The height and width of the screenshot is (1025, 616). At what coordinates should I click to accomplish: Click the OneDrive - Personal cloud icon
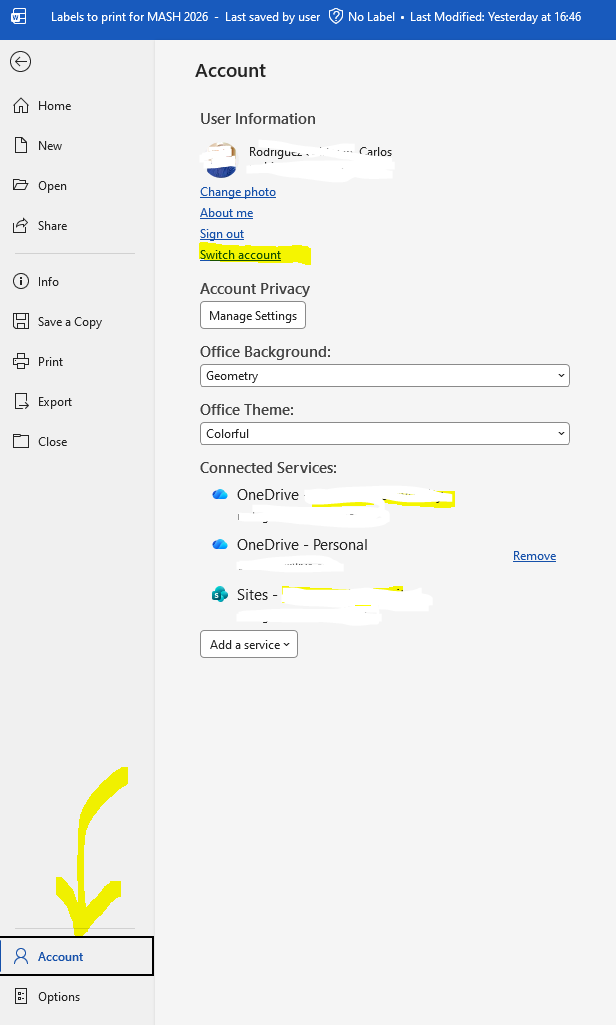tap(220, 545)
